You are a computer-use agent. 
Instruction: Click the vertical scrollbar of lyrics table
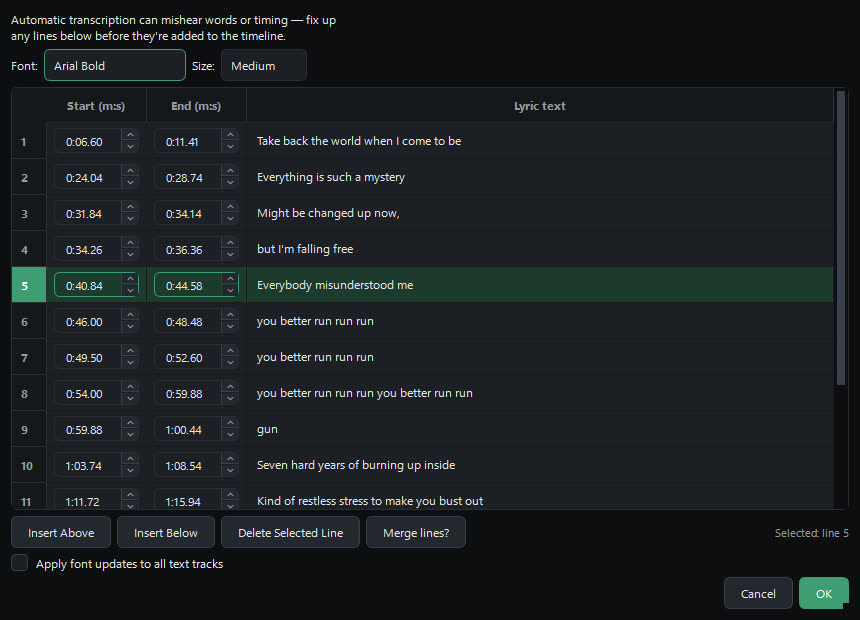point(841,238)
